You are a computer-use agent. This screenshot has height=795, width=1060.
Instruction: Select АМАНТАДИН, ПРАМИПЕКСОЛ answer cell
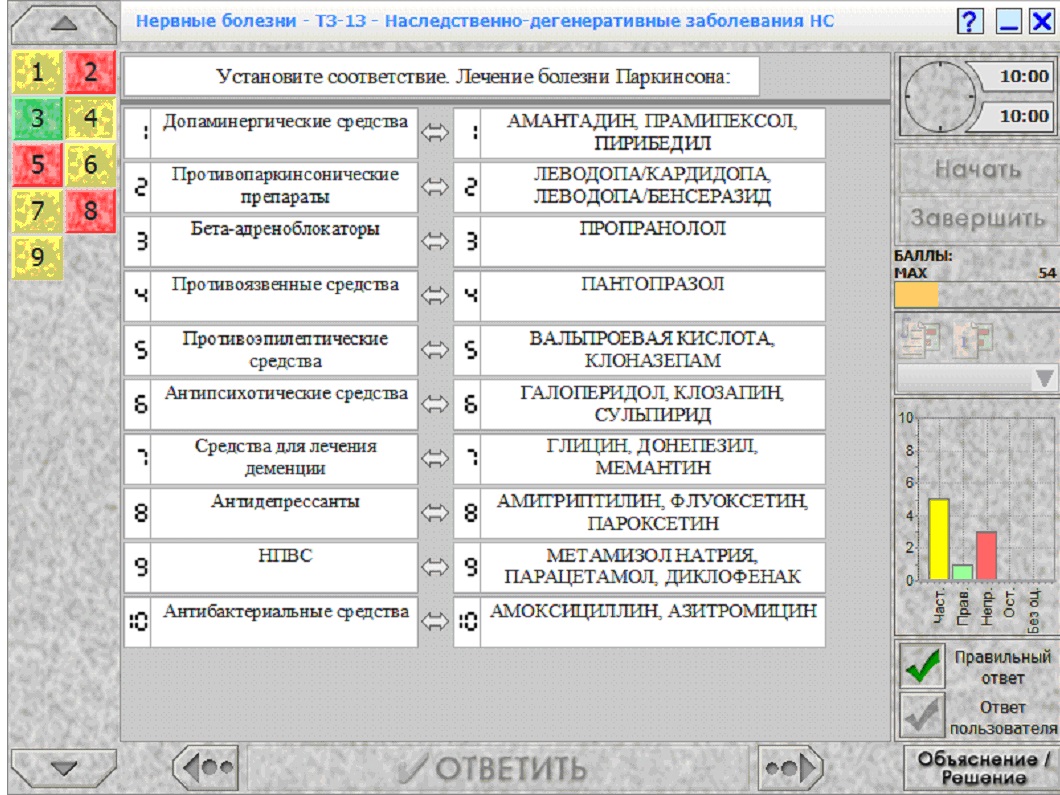click(640, 132)
